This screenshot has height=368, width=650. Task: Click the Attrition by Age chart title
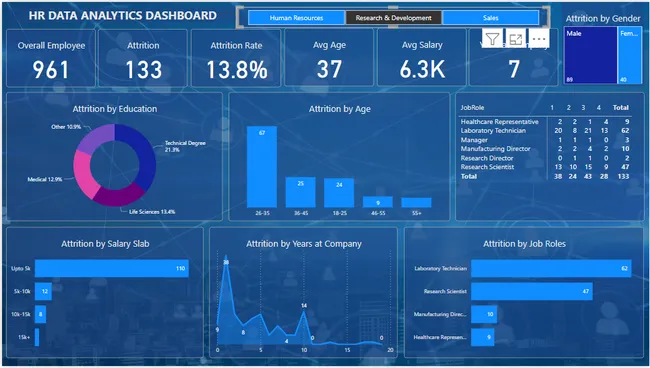pyautogui.click(x=340, y=109)
